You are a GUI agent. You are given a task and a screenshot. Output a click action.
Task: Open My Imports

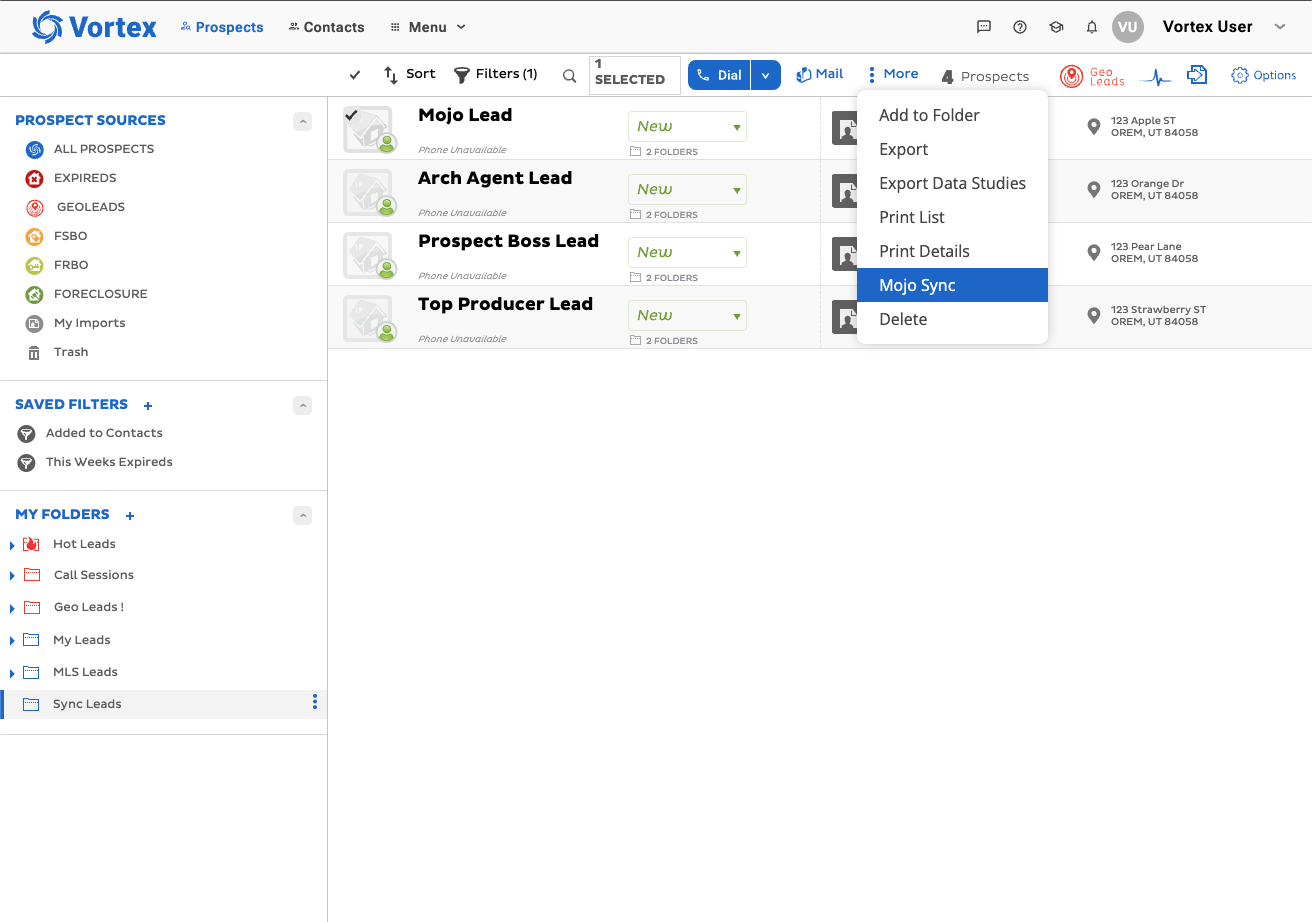click(x=76, y=323)
